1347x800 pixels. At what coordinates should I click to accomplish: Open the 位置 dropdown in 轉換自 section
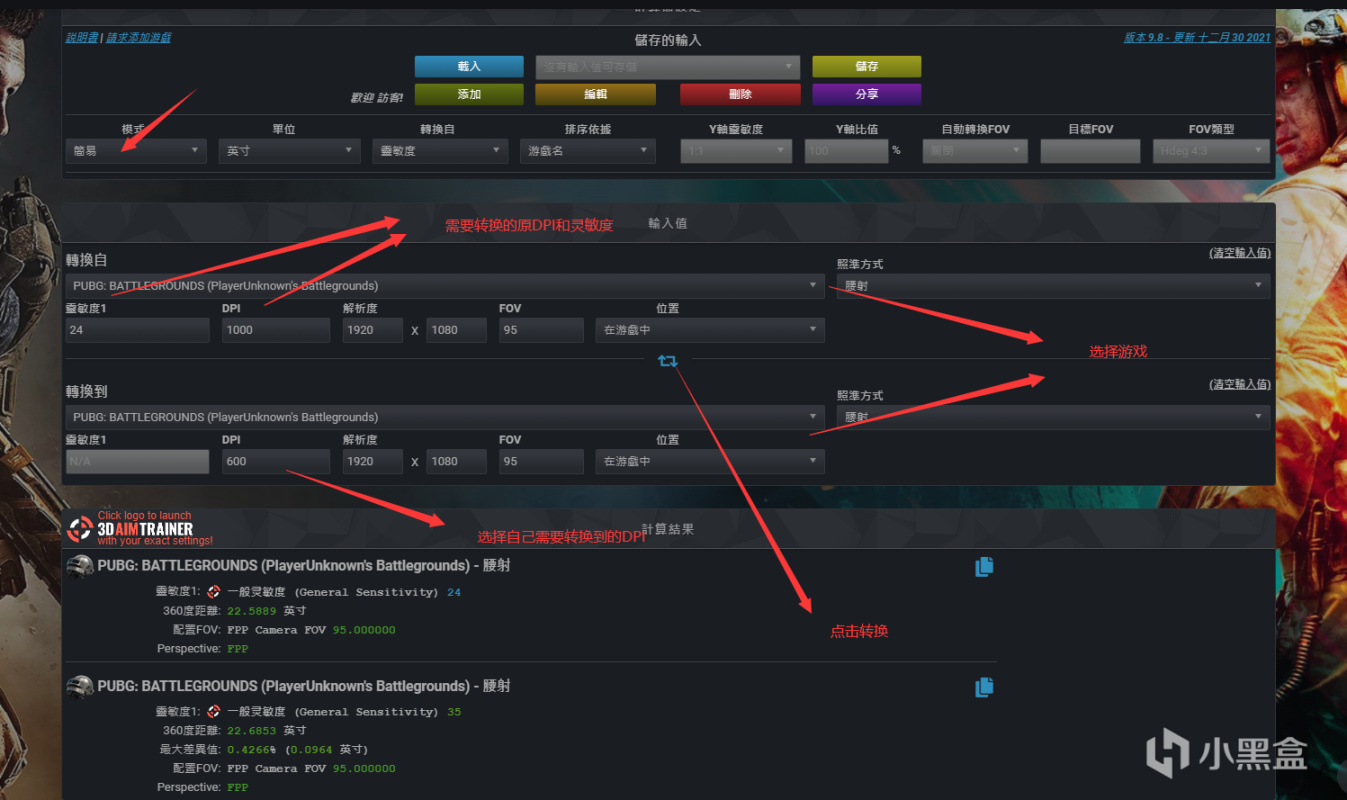710,330
